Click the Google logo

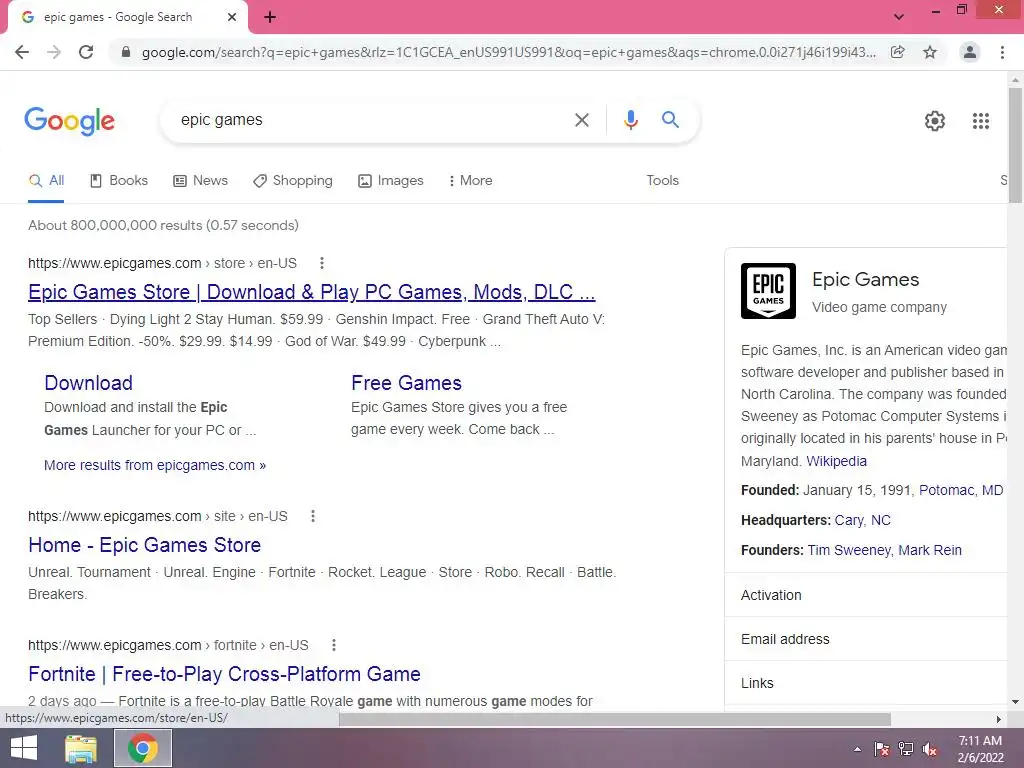tap(69, 121)
